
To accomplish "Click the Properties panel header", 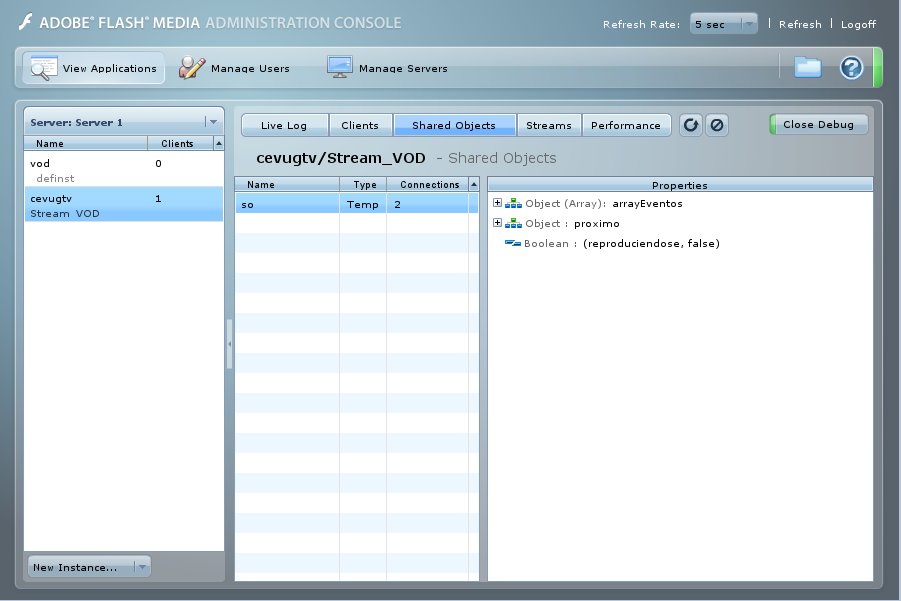I will 680,185.
